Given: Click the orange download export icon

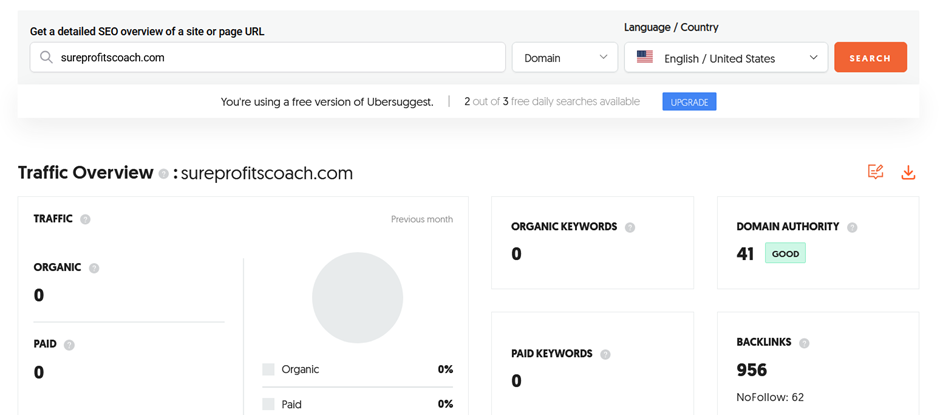Looking at the screenshot, I should click(908, 173).
